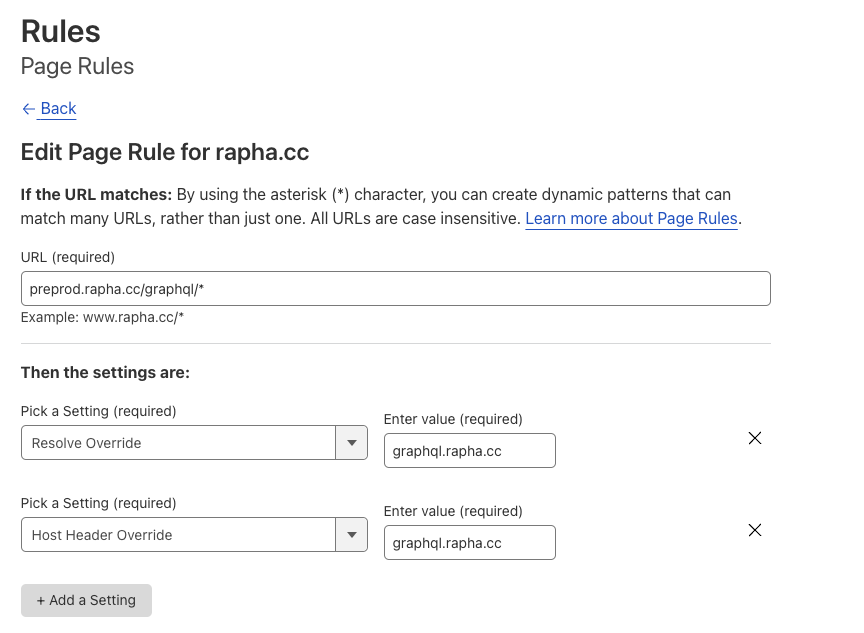The width and height of the screenshot is (864, 633).
Task: Click Enter value label for Resolve Override
Action: coord(453,419)
